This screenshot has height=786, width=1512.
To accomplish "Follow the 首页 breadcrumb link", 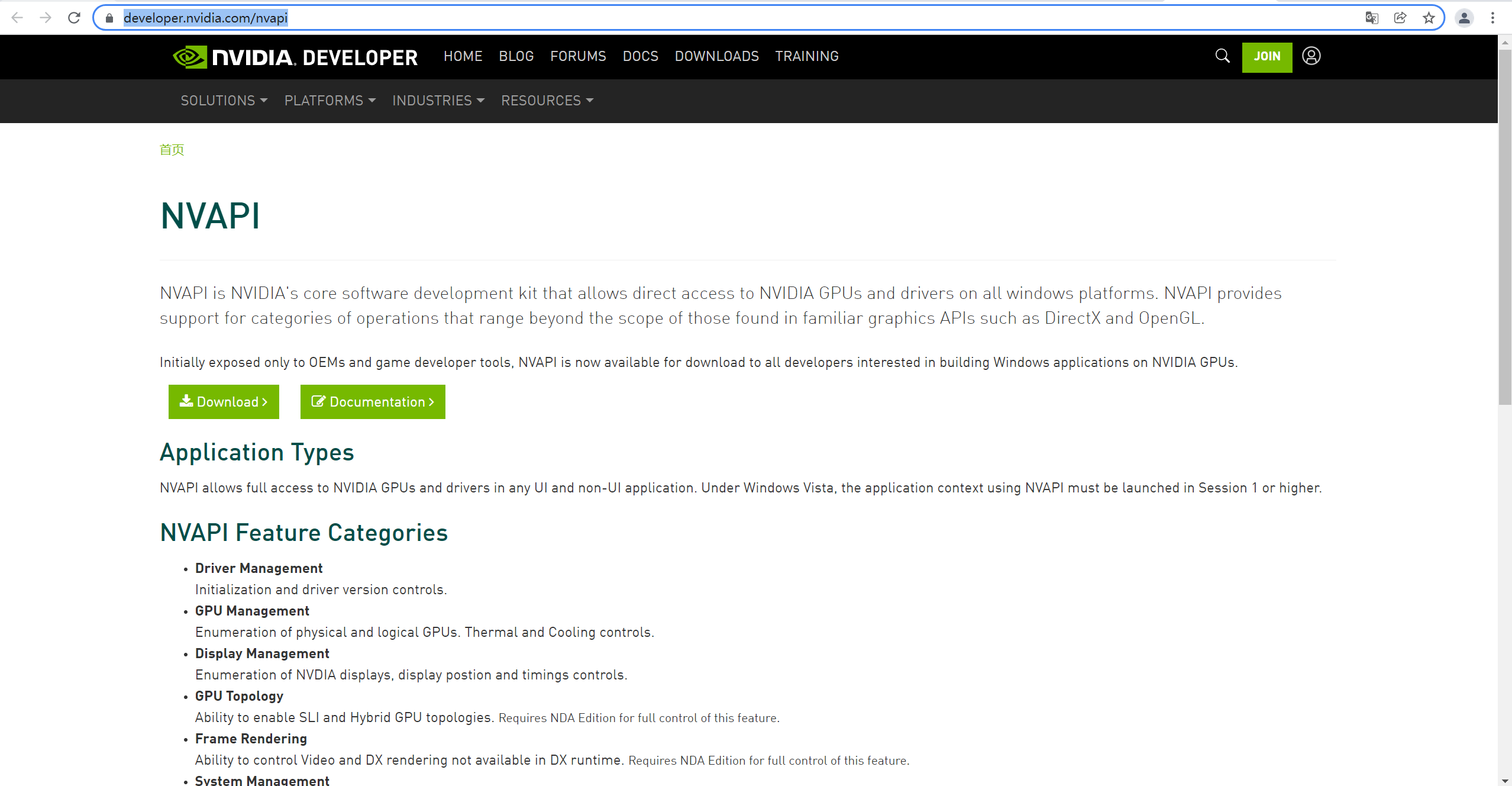I will point(172,150).
